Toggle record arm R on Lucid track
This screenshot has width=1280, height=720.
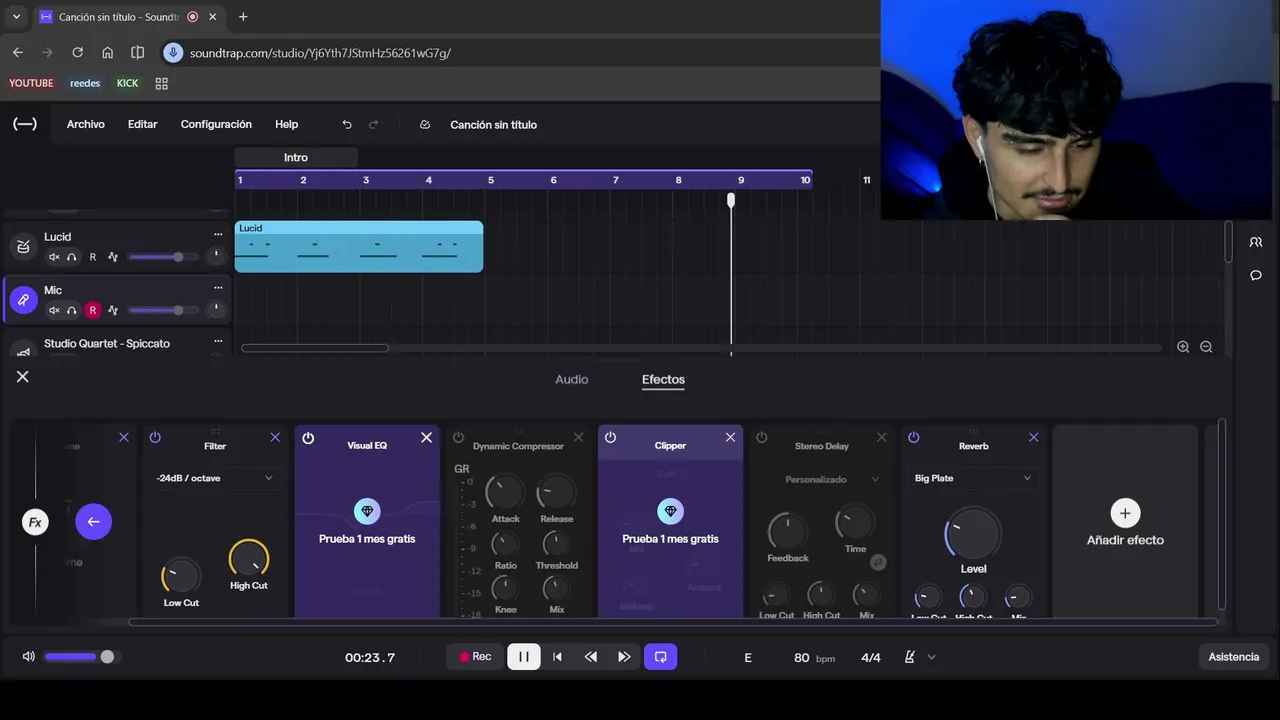click(93, 257)
